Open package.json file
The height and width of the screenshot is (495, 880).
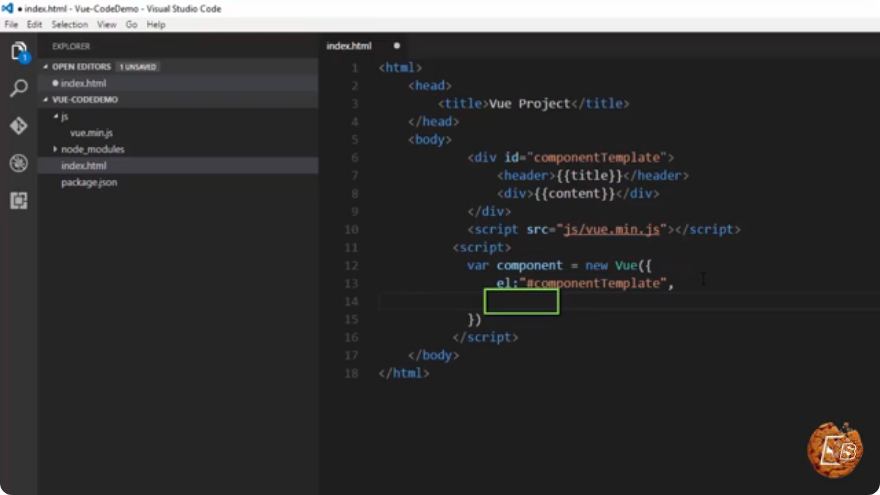click(89, 182)
